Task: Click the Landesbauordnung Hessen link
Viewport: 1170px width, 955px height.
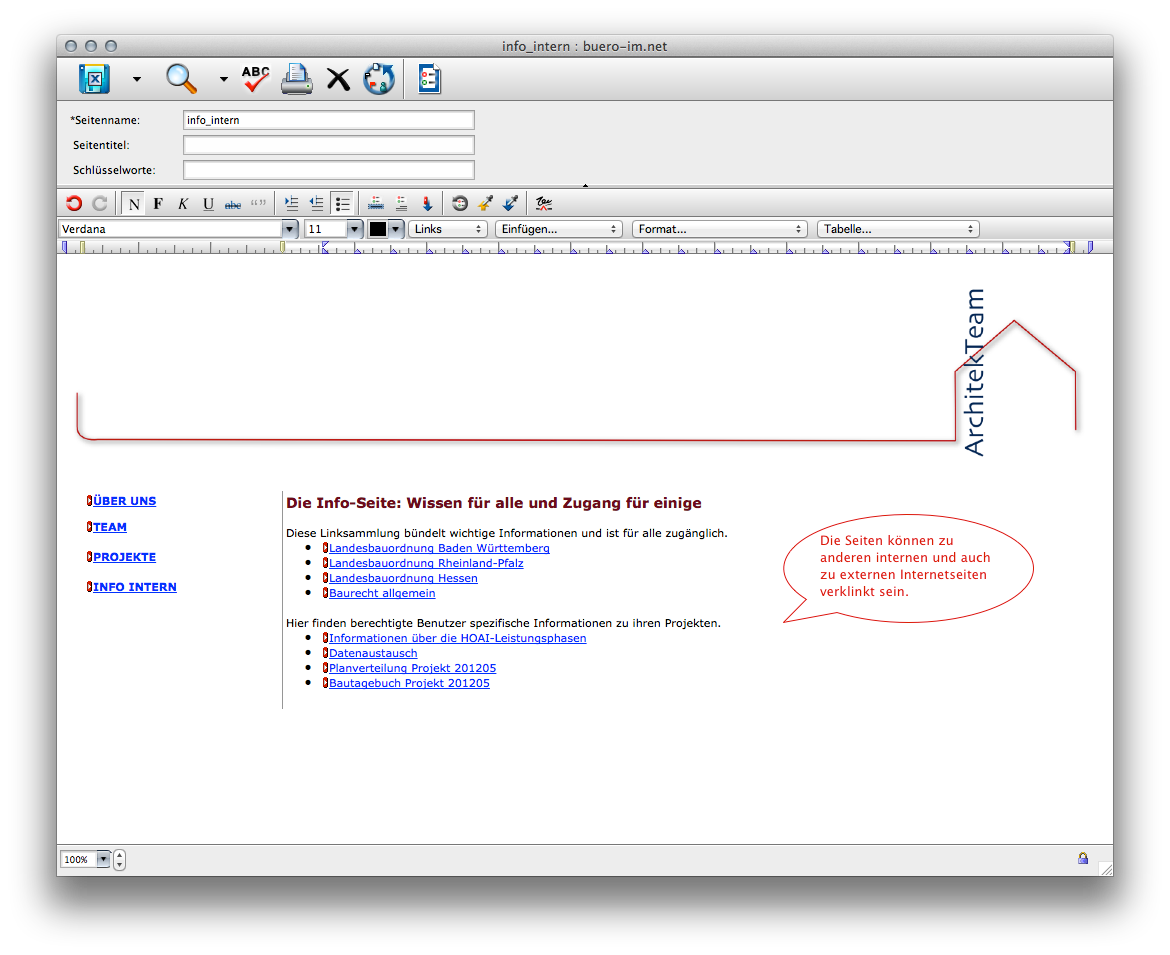Action: (x=403, y=578)
